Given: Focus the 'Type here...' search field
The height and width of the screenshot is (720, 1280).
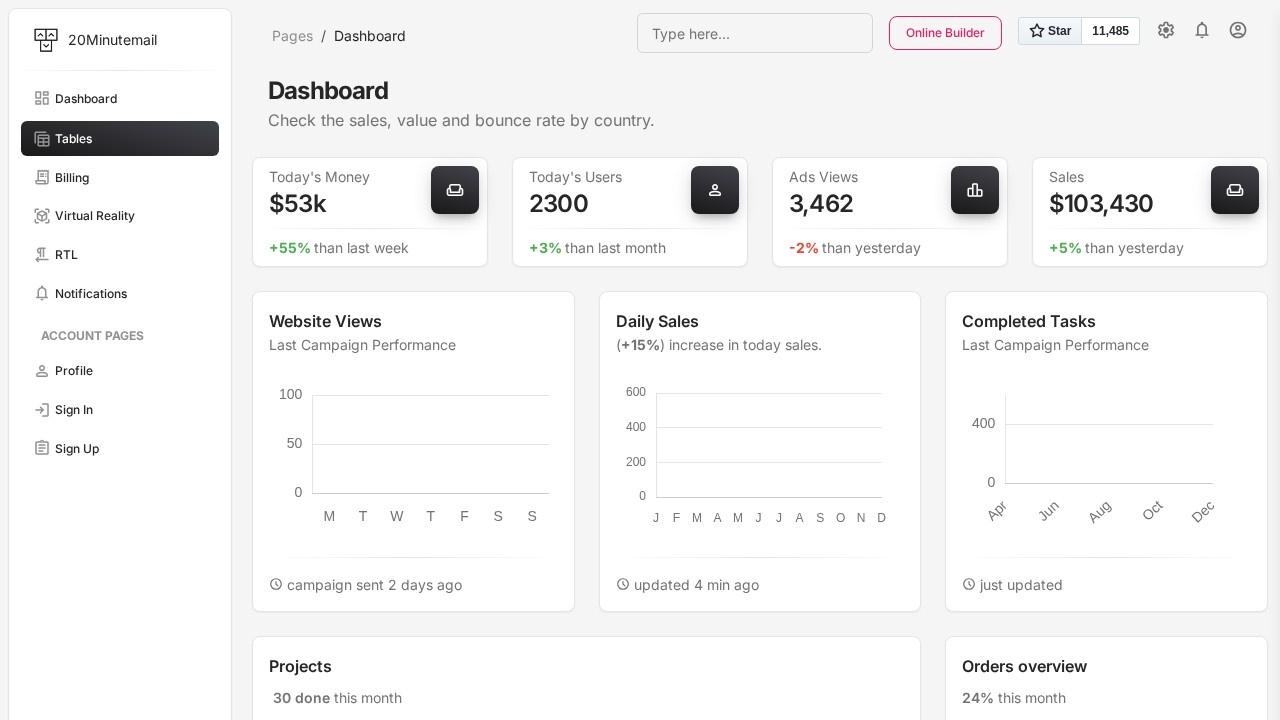Looking at the screenshot, I should click(755, 33).
